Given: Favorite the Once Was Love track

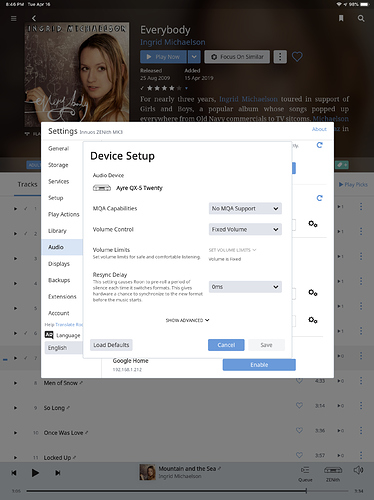Looking at the screenshot, I should click(299, 430).
